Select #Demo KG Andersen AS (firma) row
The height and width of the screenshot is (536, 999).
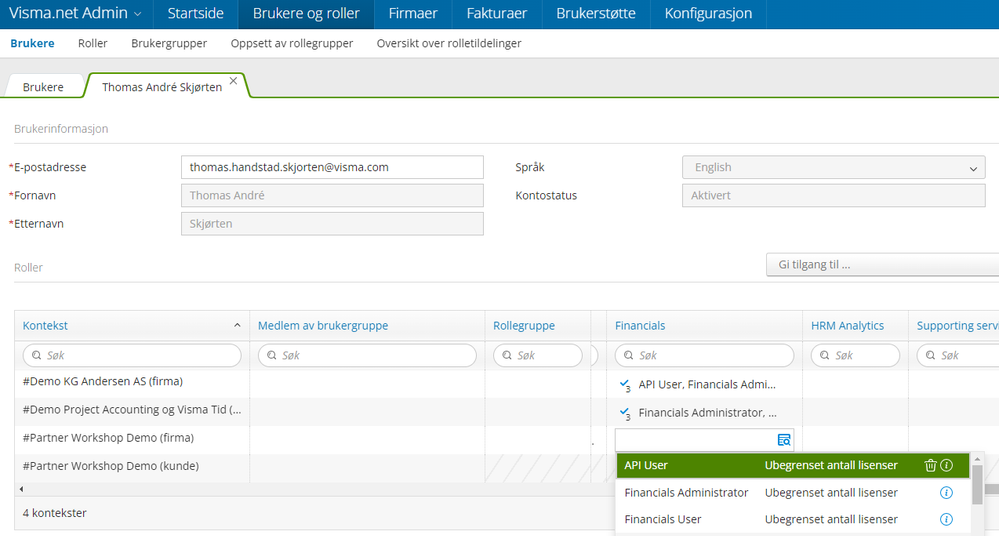point(103,382)
